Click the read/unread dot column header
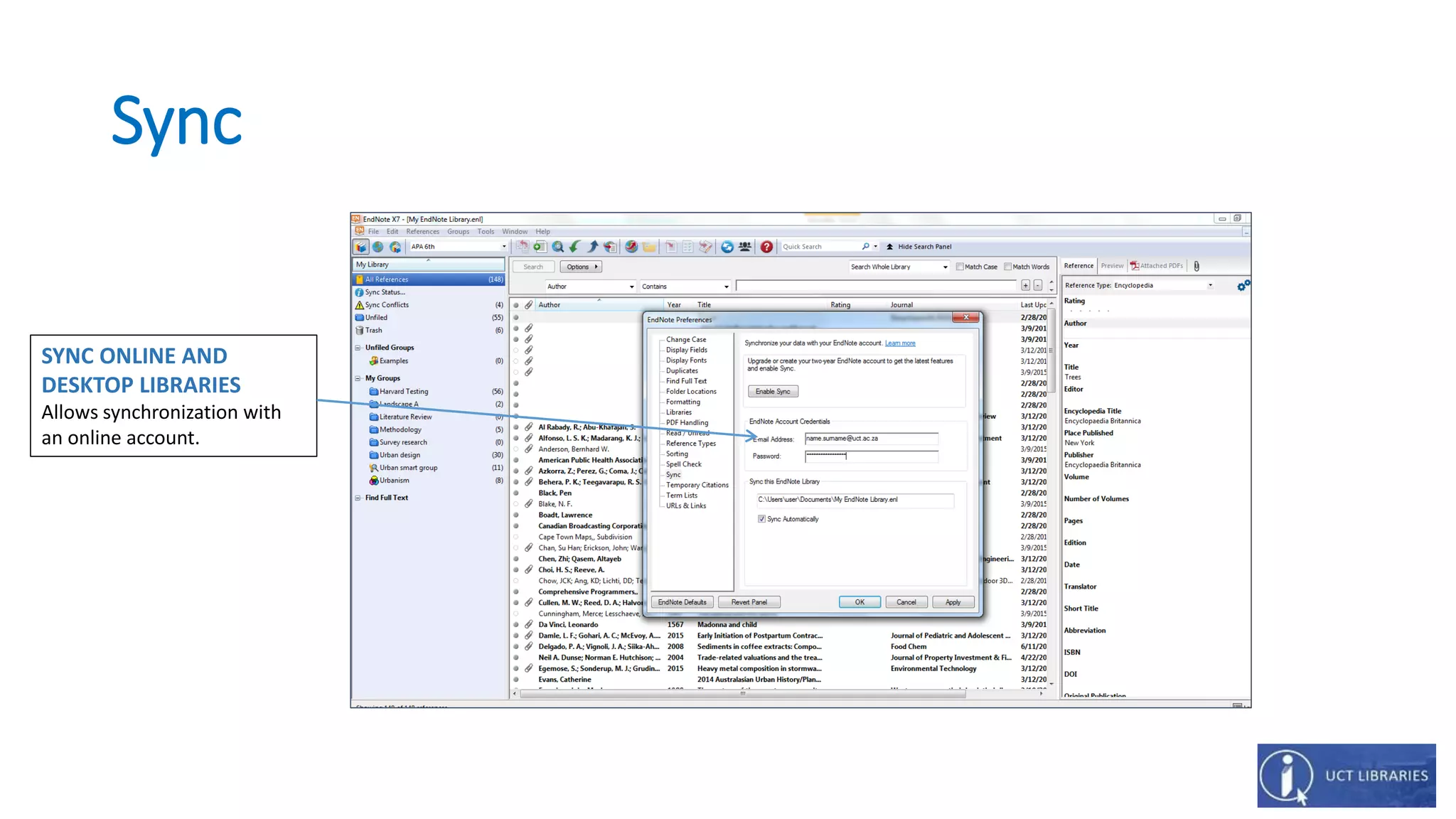 516,305
